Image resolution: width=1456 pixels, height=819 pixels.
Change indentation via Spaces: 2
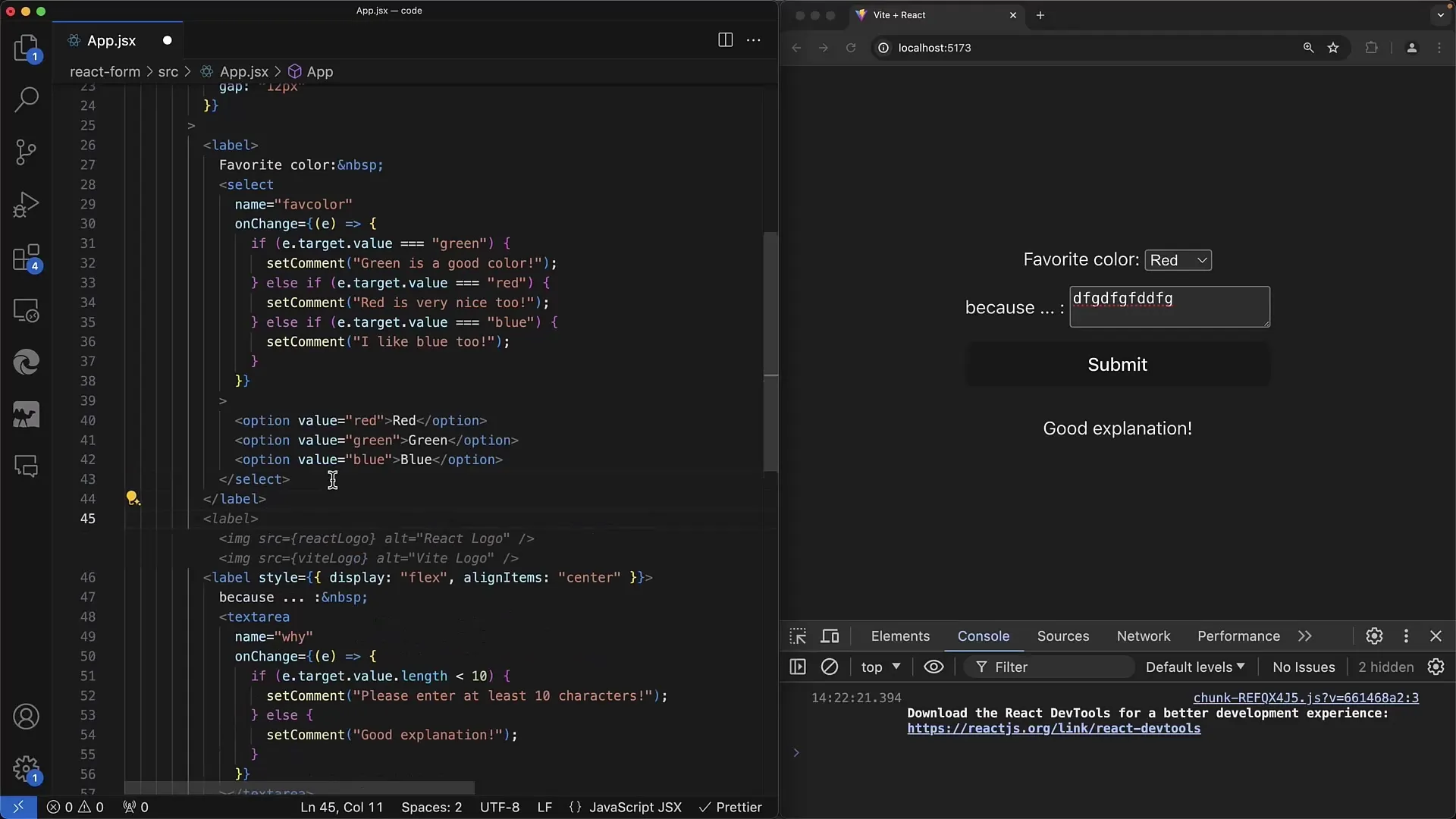pyautogui.click(x=431, y=807)
